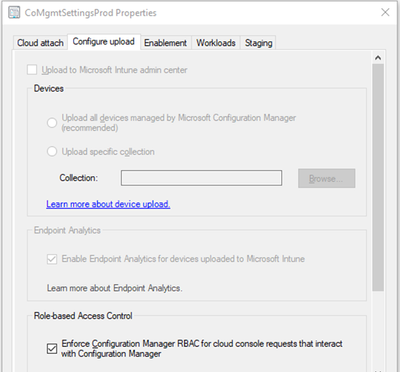Screen dimensions: 400x372
Task: Close the CoMgmtSettingsProd Properties dialog
Action: point(385,12)
